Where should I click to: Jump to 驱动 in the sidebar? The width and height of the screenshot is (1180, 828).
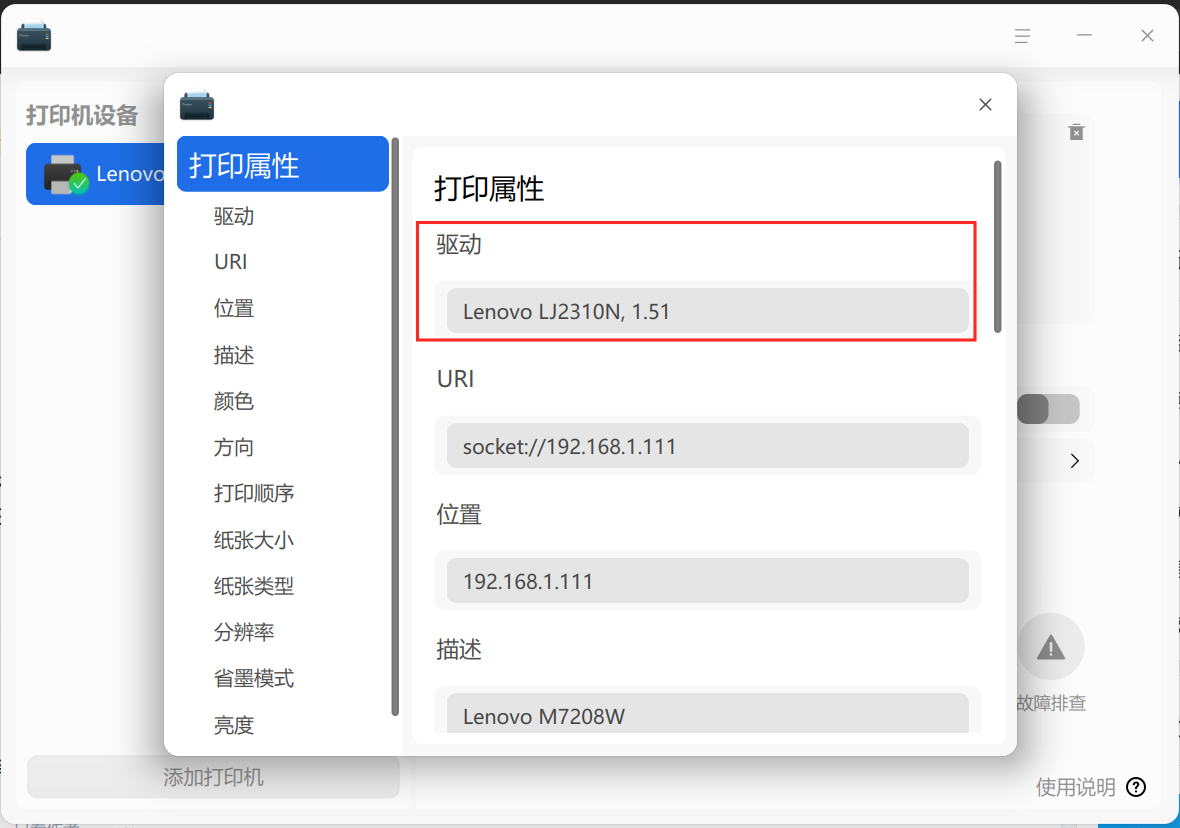[x=234, y=217]
